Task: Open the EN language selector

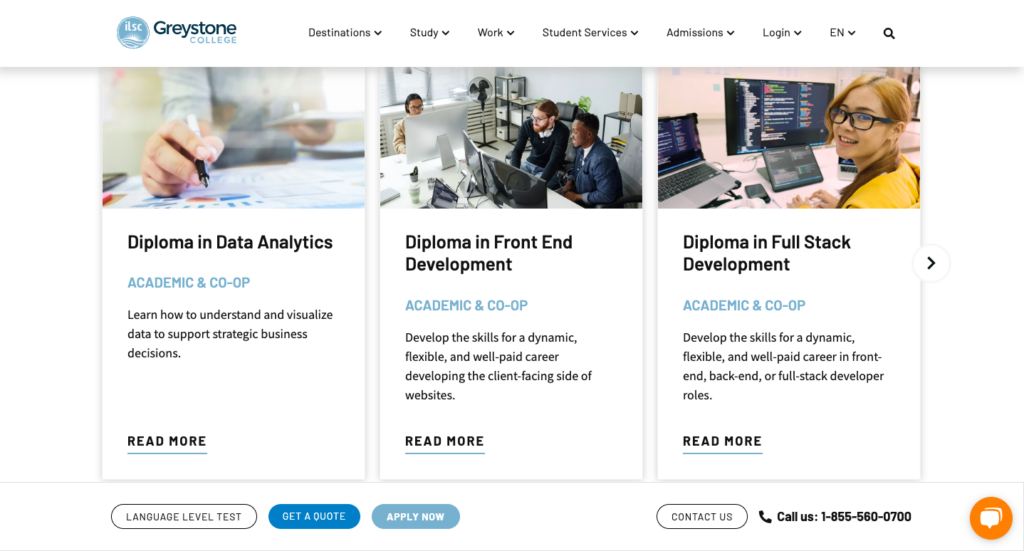Action: point(842,33)
